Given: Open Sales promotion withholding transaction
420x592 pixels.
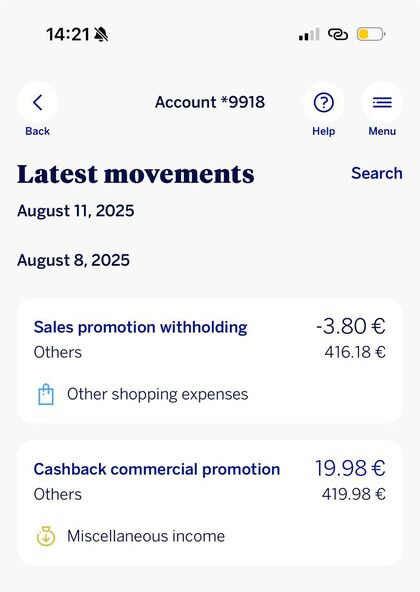Looking at the screenshot, I should click(x=210, y=361).
